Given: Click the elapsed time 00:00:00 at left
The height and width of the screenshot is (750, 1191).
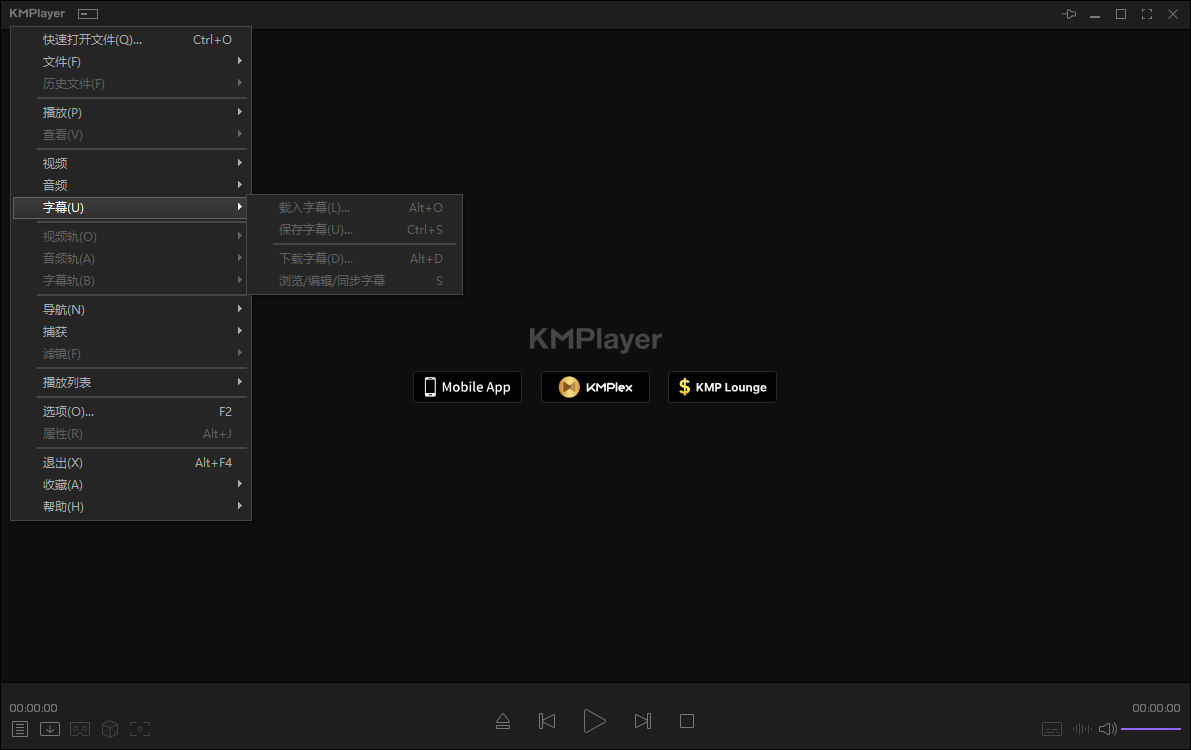Looking at the screenshot, I should coord(33,707).
